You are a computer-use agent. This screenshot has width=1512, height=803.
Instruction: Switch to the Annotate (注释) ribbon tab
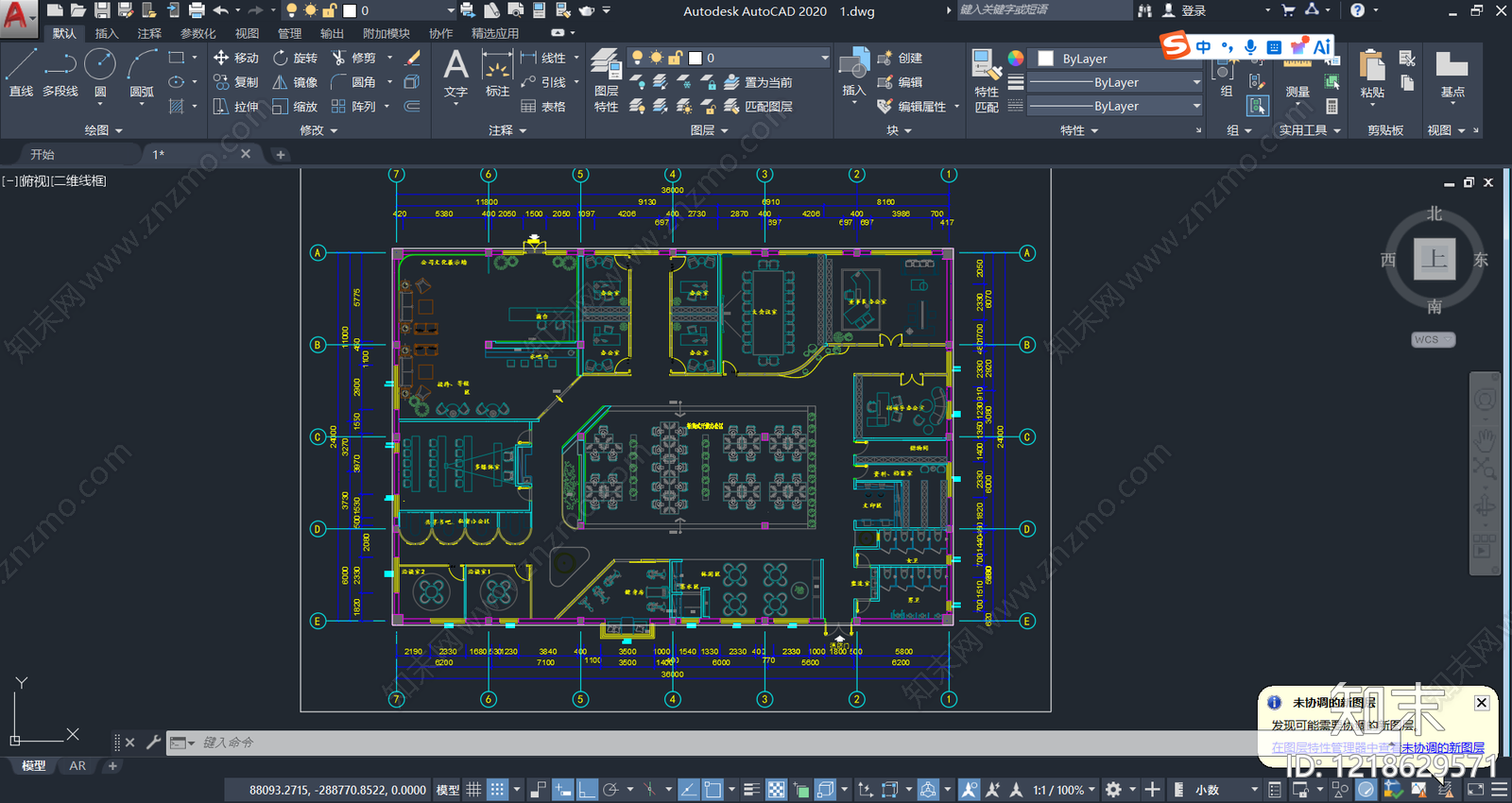click(x=149, y=33)
